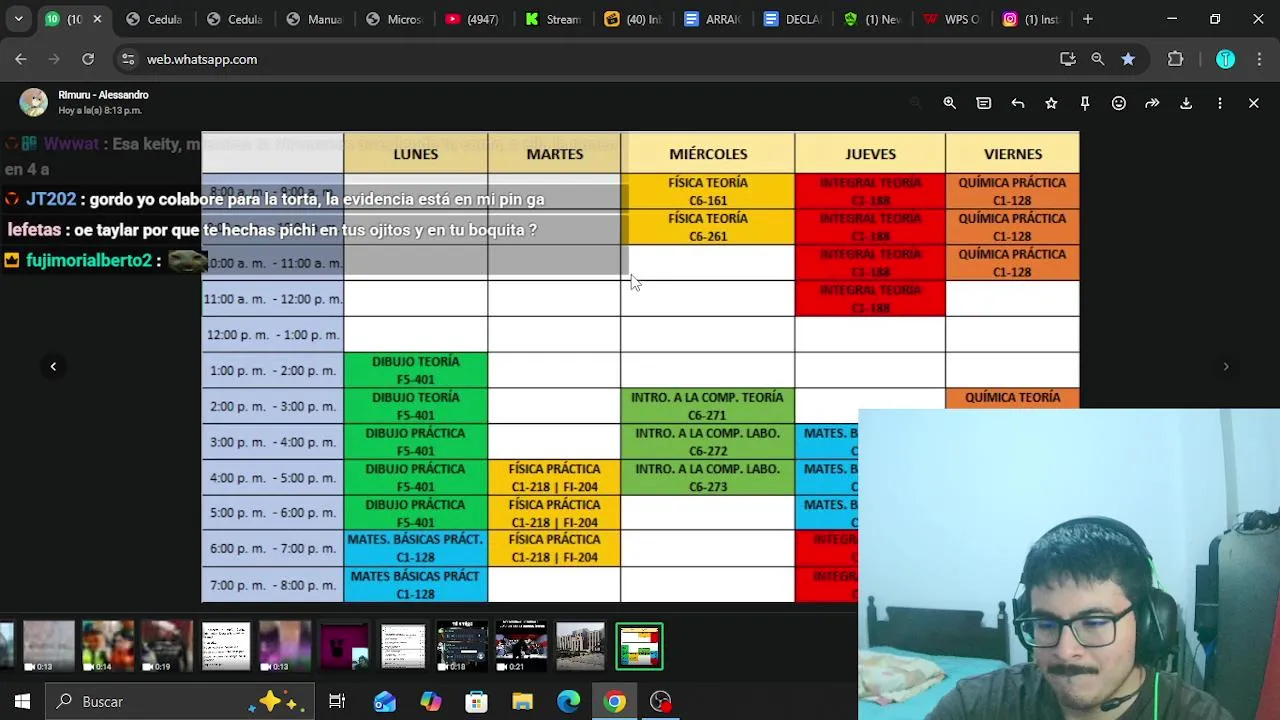Screen dimensions: 1280x720
Task: Click the faded zoom out magnifier
Action: [915, 103]
